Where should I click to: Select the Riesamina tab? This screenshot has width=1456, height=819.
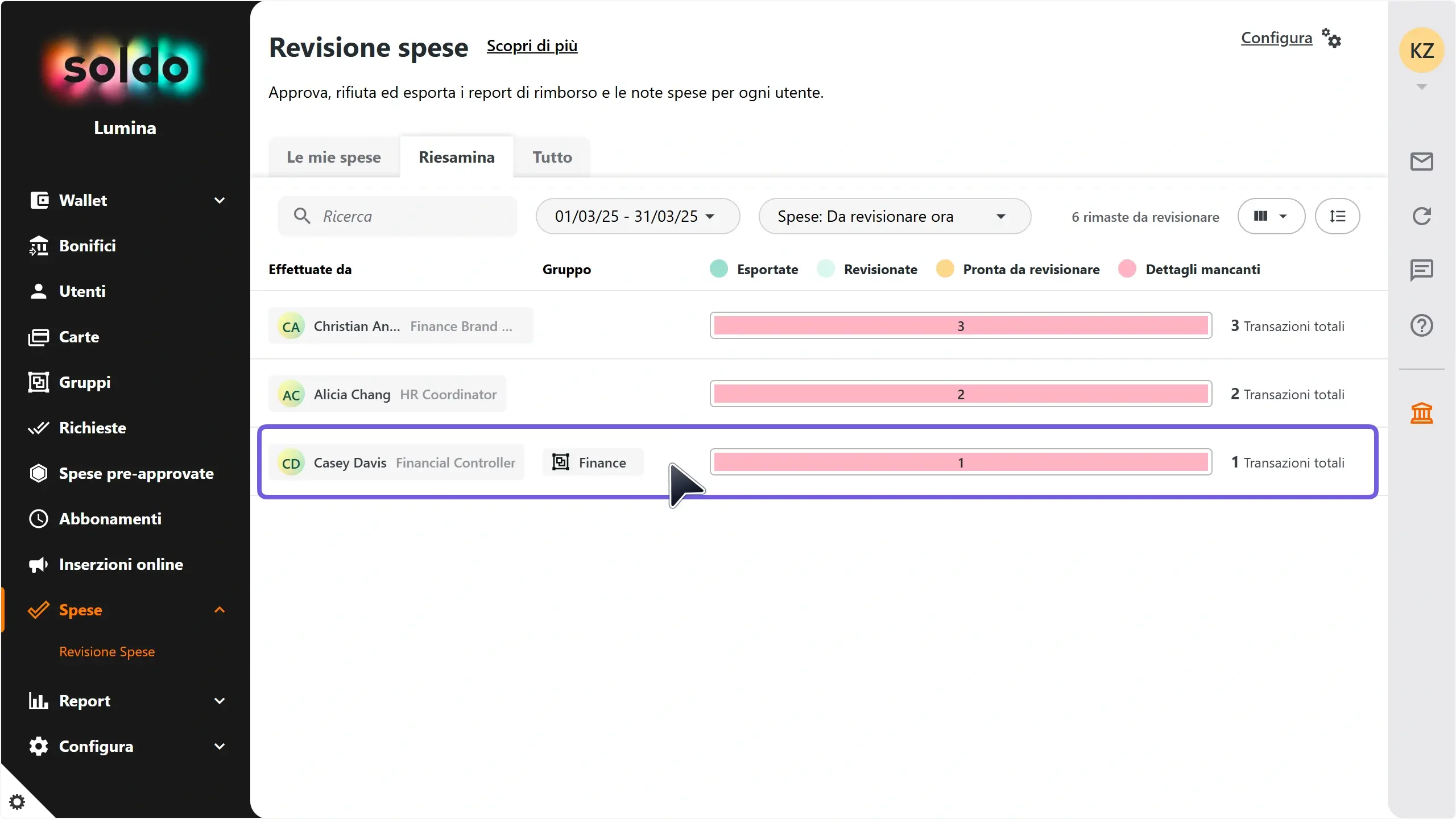click(x=457, y=157)
